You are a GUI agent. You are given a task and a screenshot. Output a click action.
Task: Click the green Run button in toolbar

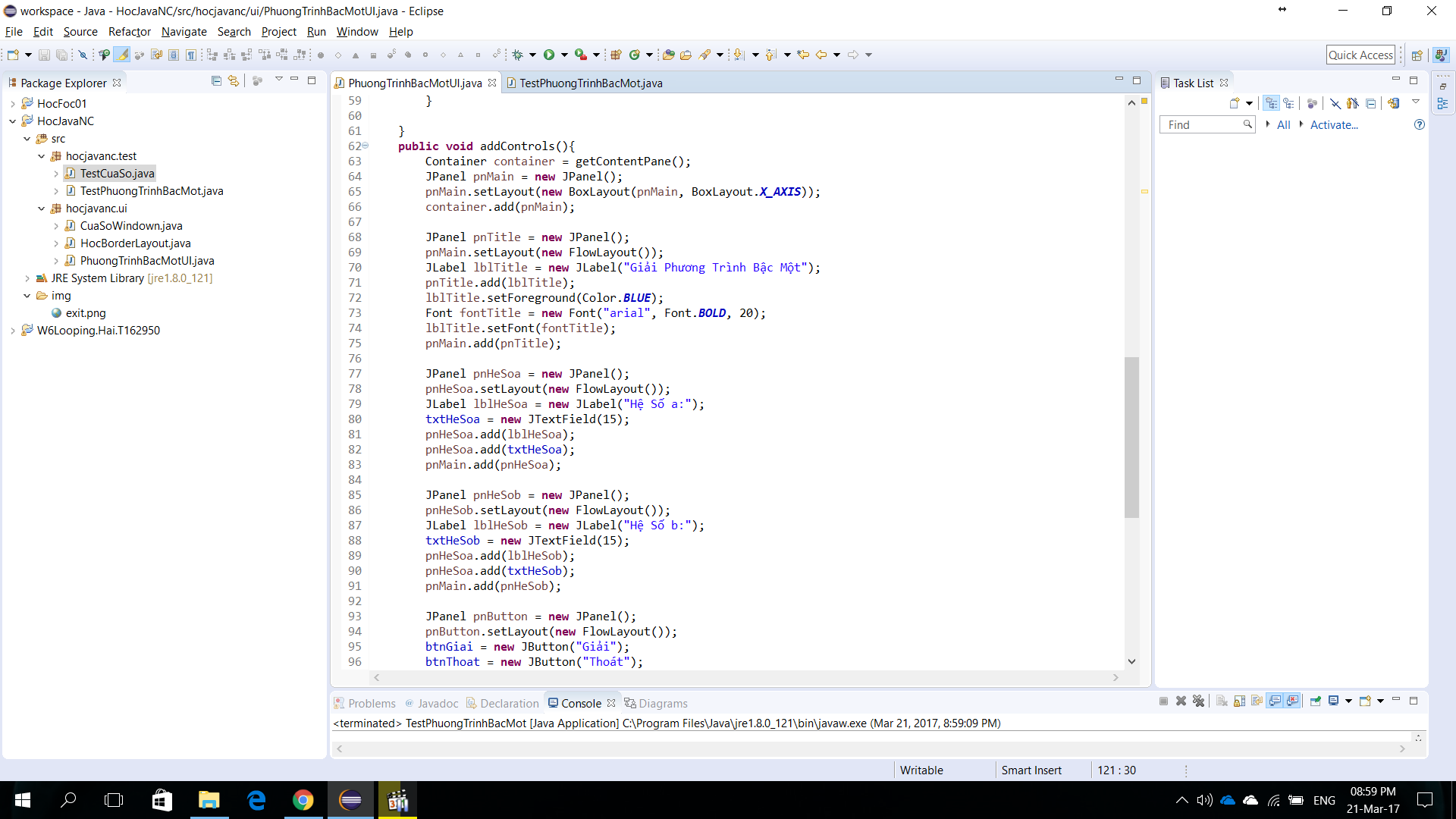click(x=548, y=55)
